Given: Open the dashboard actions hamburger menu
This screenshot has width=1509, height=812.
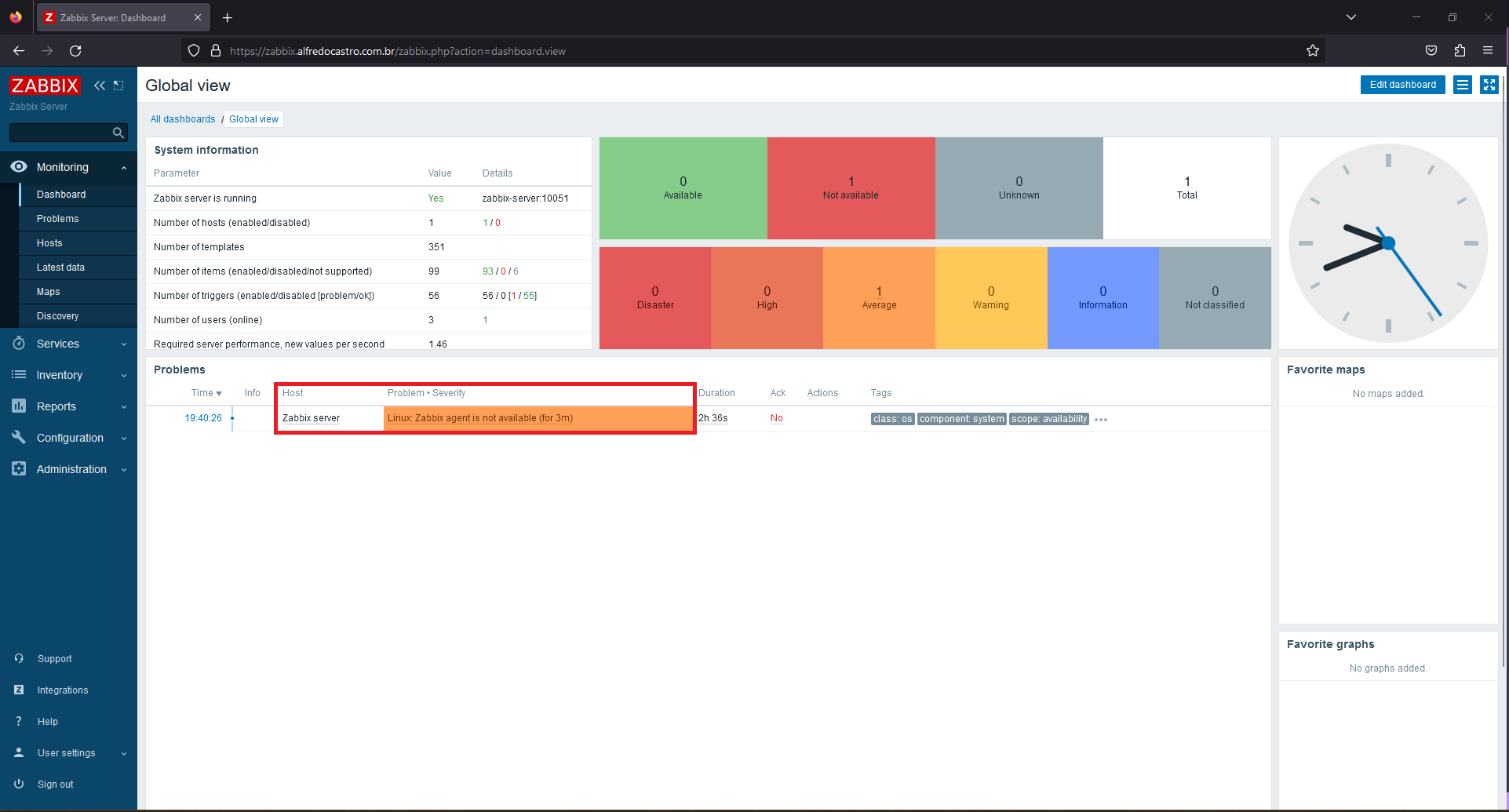Looking at the screenshot, I should [1463, 85].
